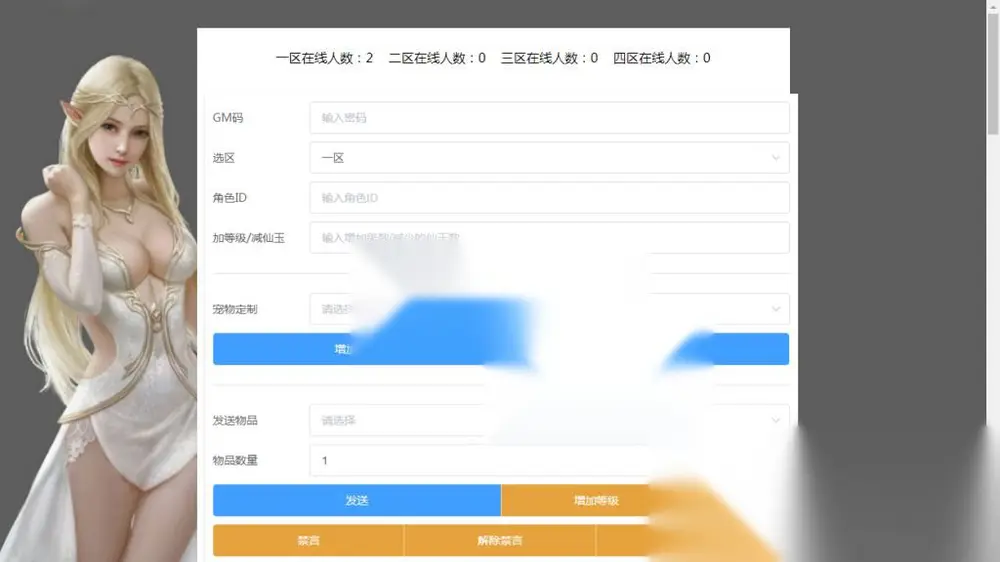Click the 宠物定制 label

[x=235, y=309]
